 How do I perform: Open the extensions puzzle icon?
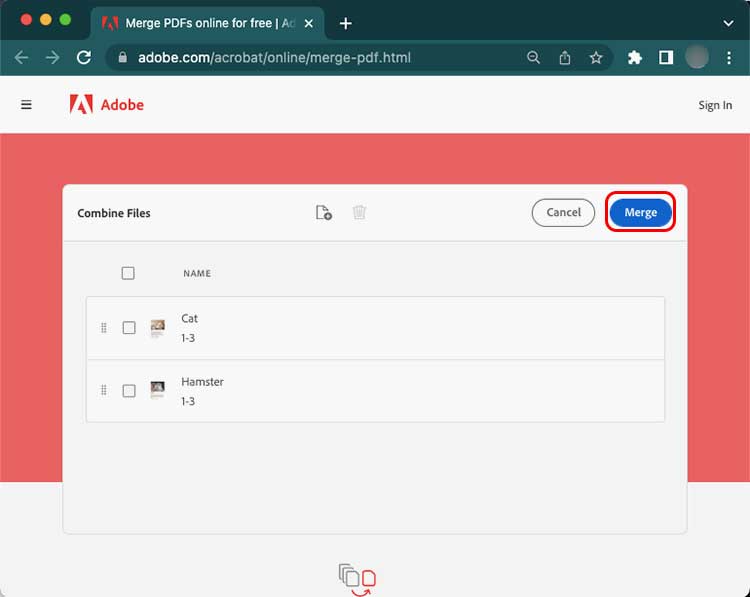[x=635, y=58]
